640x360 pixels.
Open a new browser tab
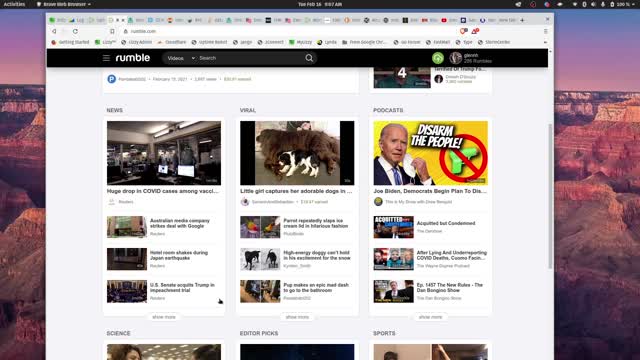click(x=522, y=20)
